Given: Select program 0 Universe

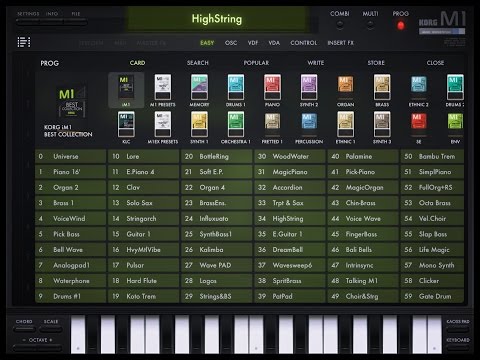Looking at the screenshot, I should [71, 156].
